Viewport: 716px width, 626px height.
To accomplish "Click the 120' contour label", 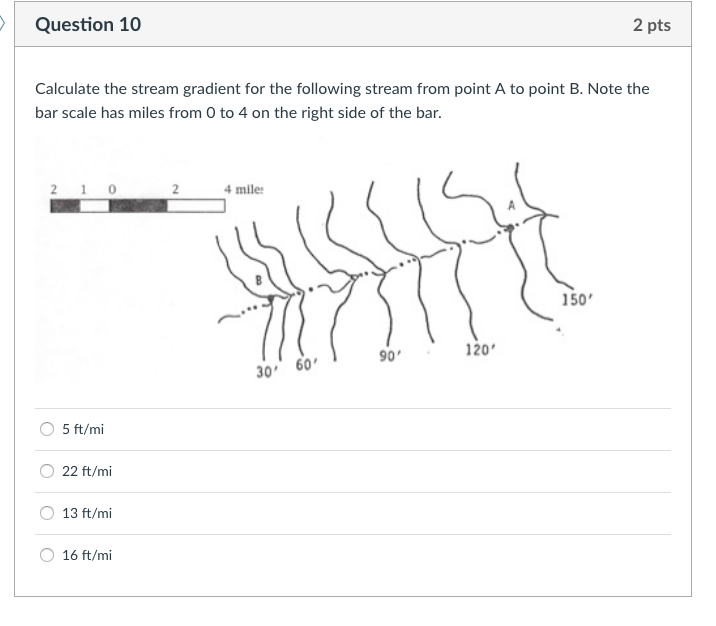I will click(x=480, y=349).
